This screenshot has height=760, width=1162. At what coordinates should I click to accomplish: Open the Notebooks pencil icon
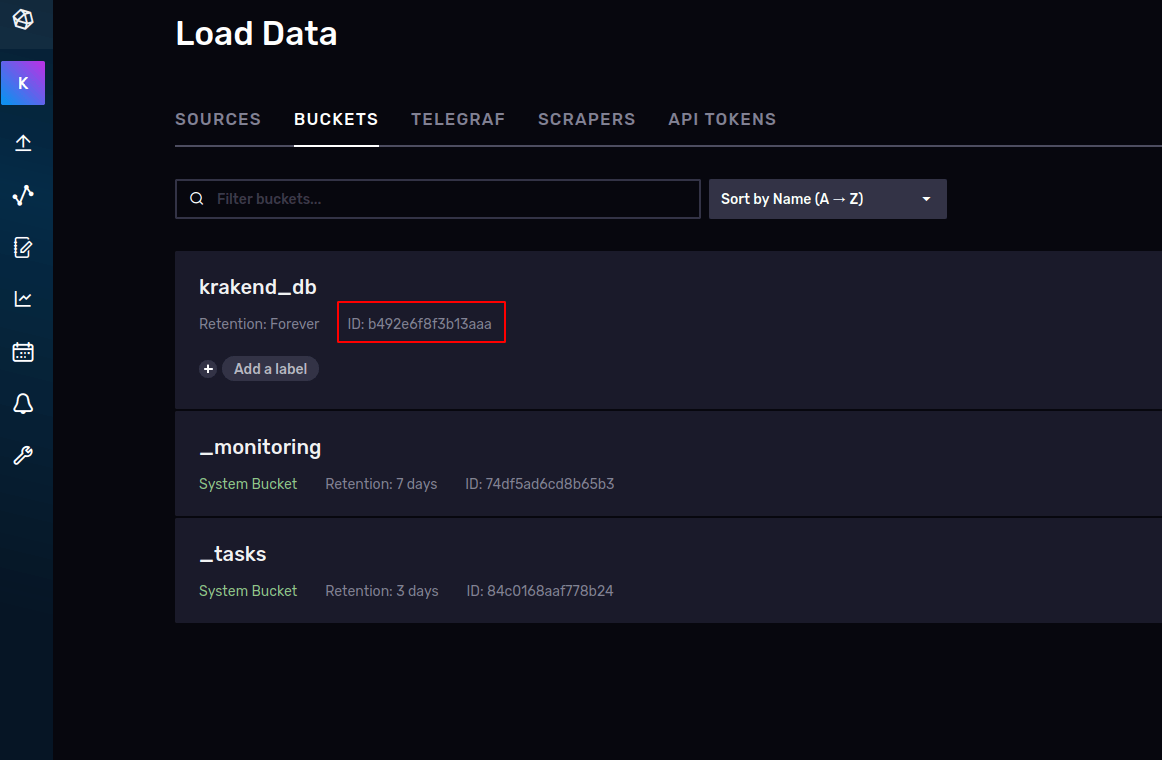coord(23,247)
